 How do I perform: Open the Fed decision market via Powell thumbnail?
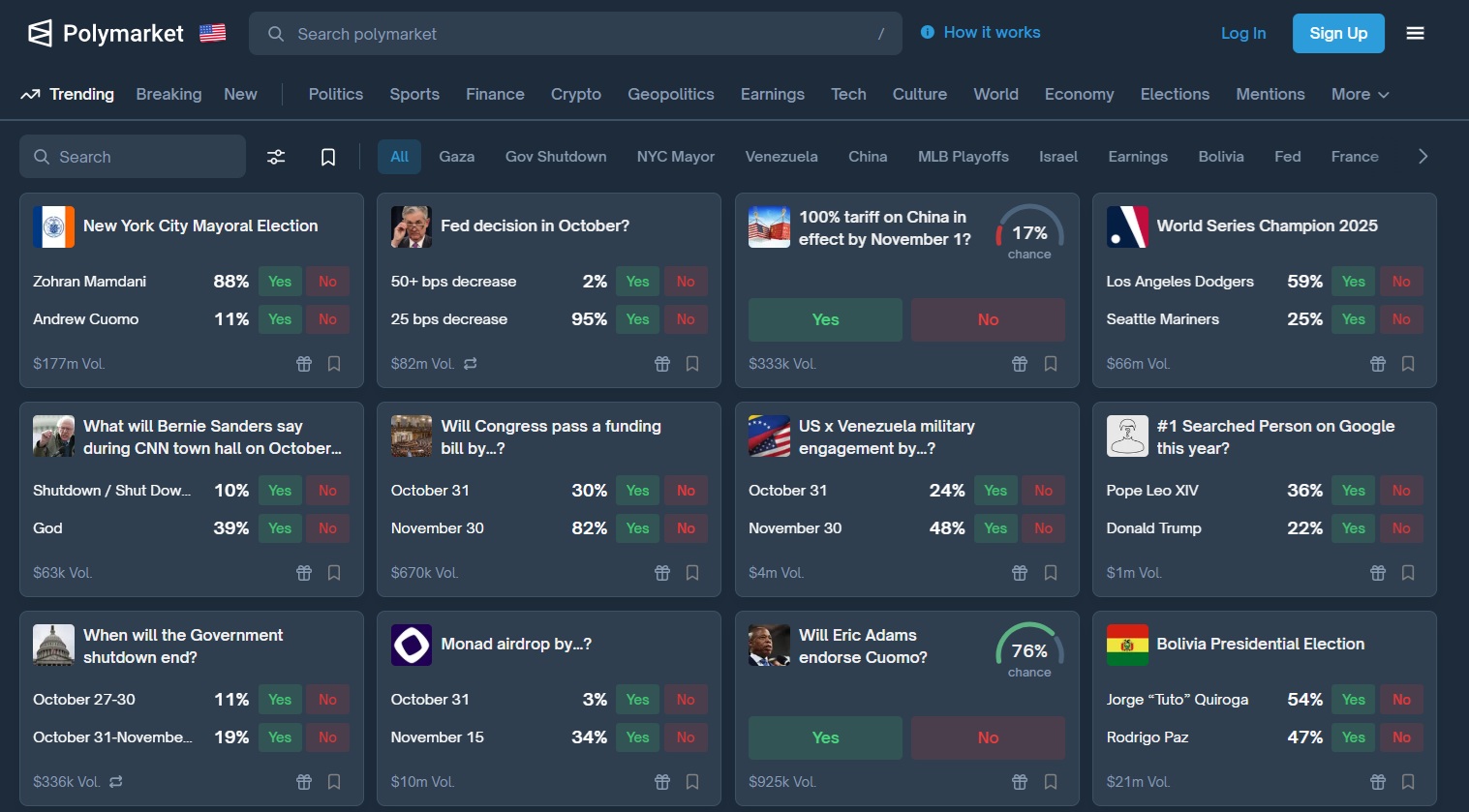coord(412,226)
